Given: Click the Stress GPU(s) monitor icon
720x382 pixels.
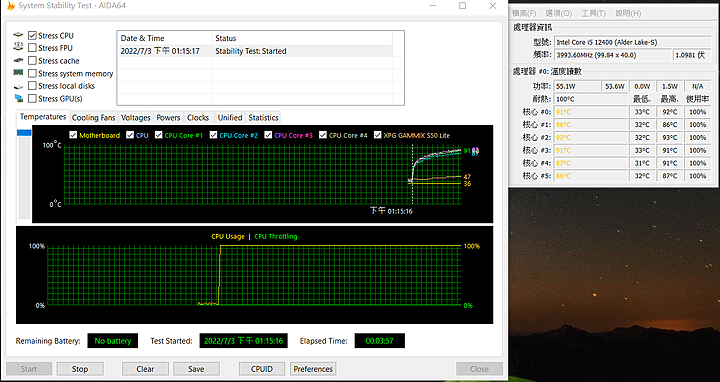Looking at the screenshot, I should pos(18,98).
